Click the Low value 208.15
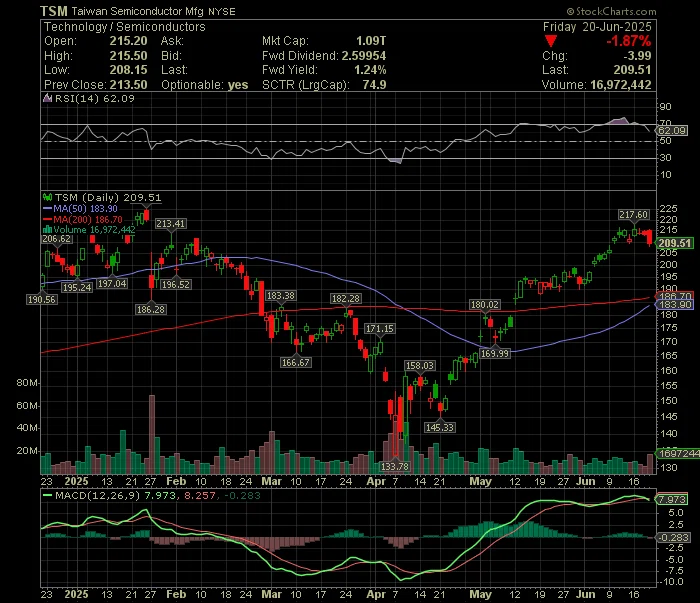The width and height of the screenshot is (700, 603). [129, 70]
